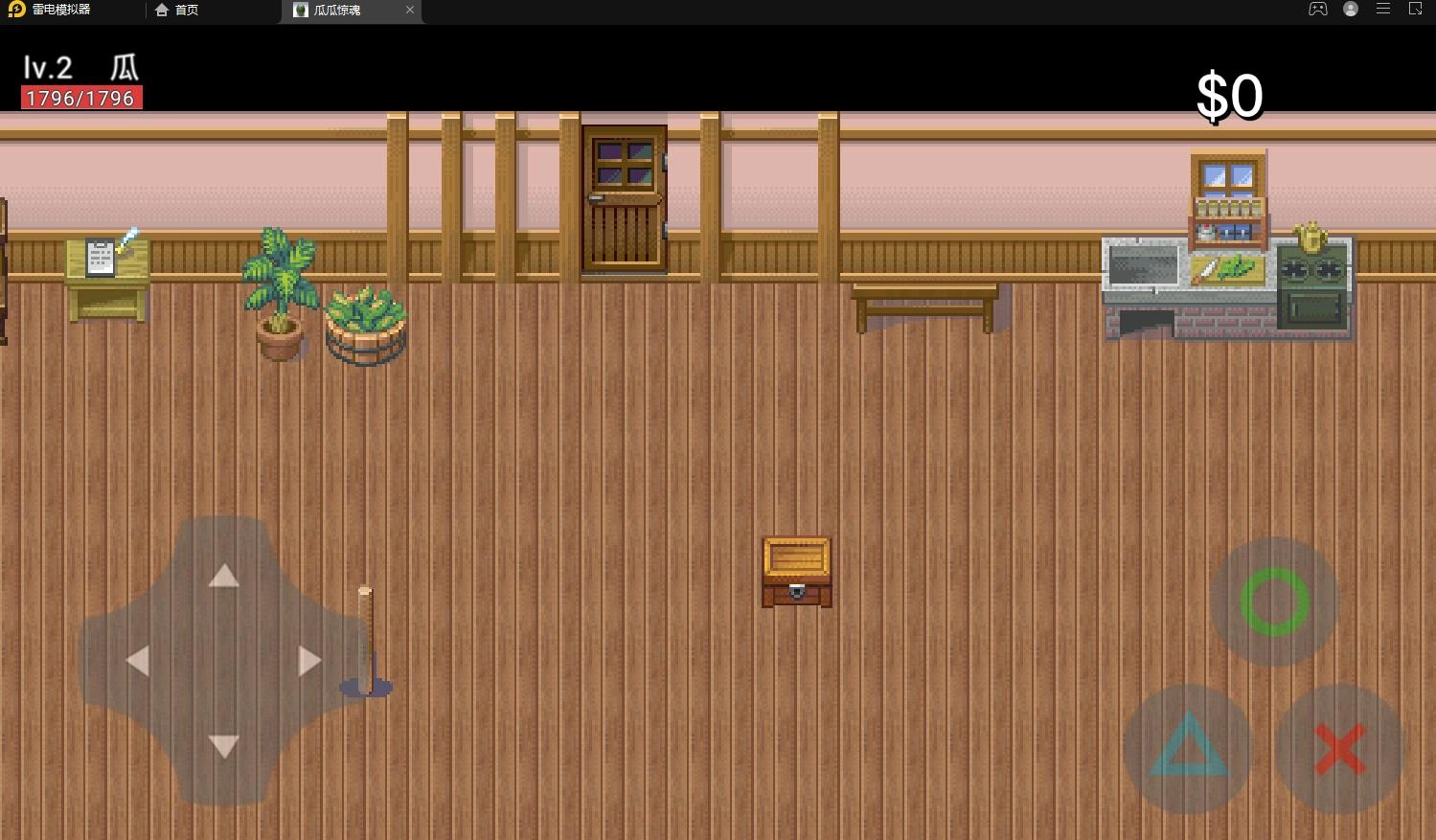This screenshot has height=840, width=1436.
Task: Click the $0 money counter
Action: tap(1229, 97)
